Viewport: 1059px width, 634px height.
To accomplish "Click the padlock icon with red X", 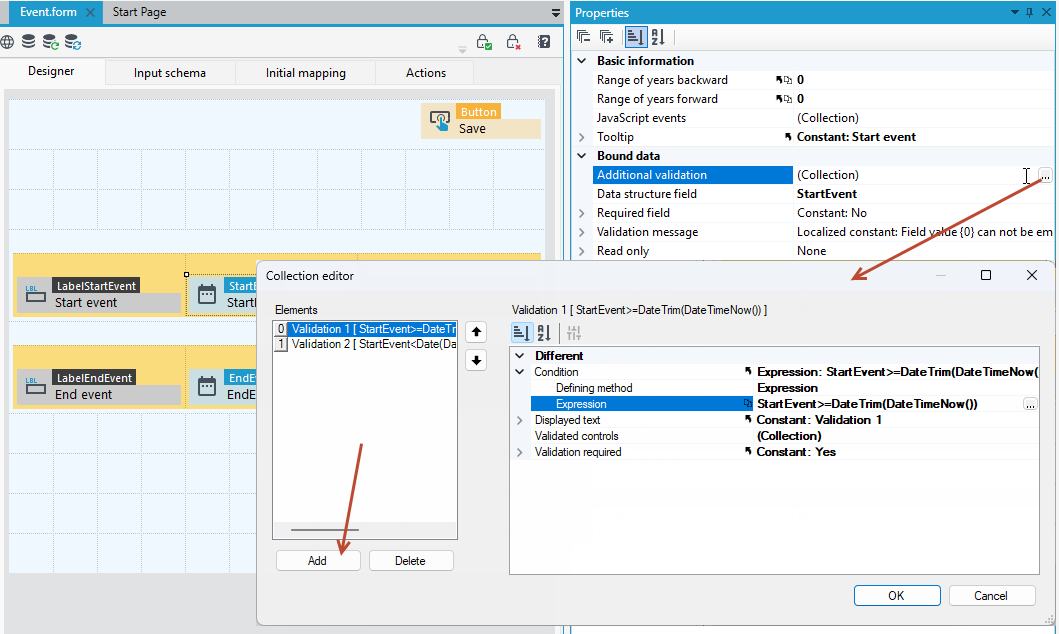I will (513, 43).
